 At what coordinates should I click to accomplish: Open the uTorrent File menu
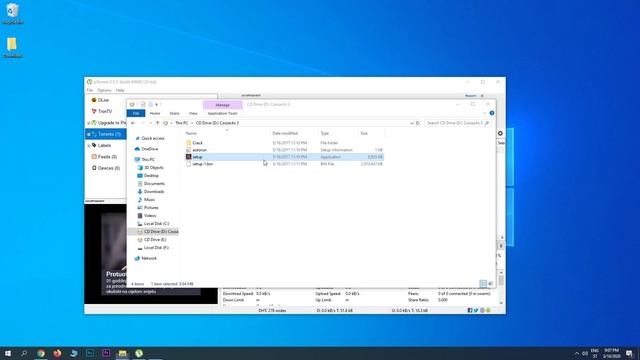[x=90, y=90]
